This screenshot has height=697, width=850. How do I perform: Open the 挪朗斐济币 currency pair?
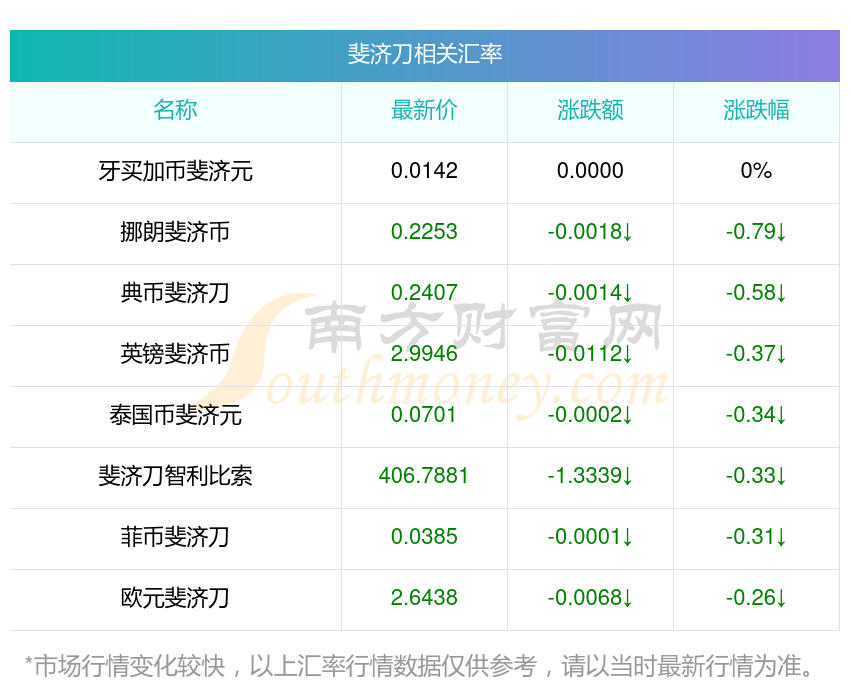coord(175,233)
